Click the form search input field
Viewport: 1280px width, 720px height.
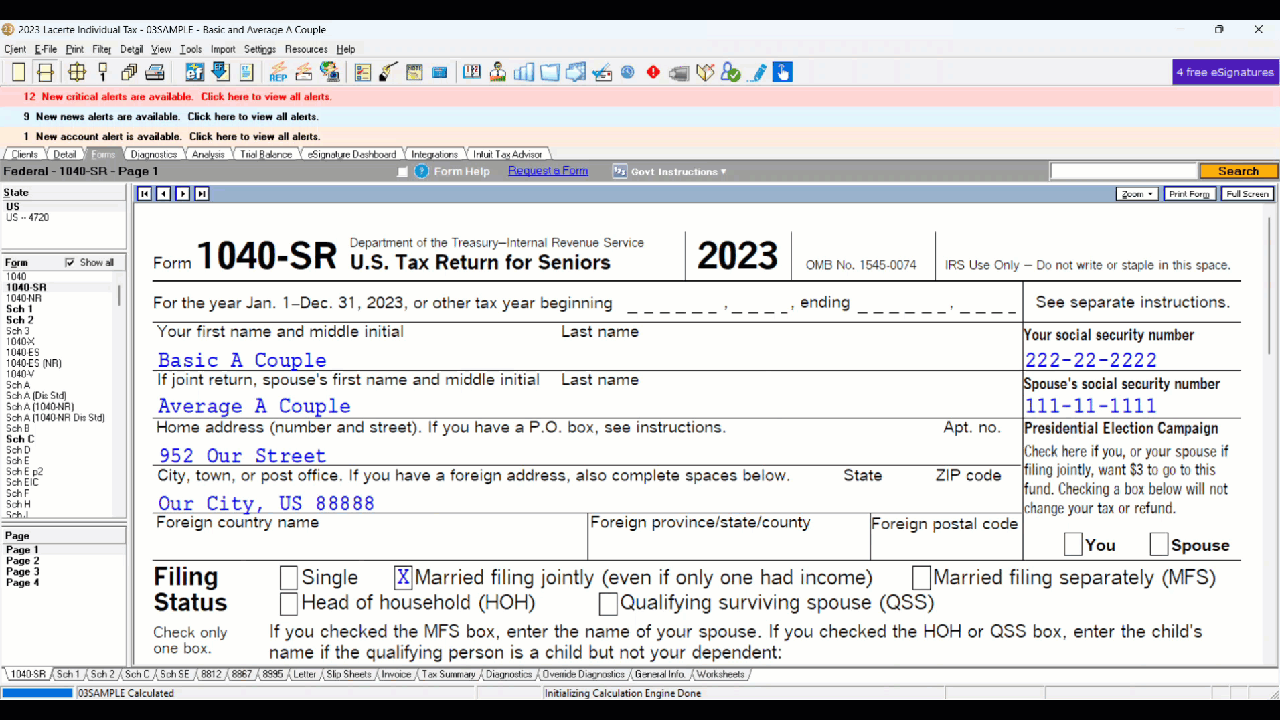coord(1123,171)
